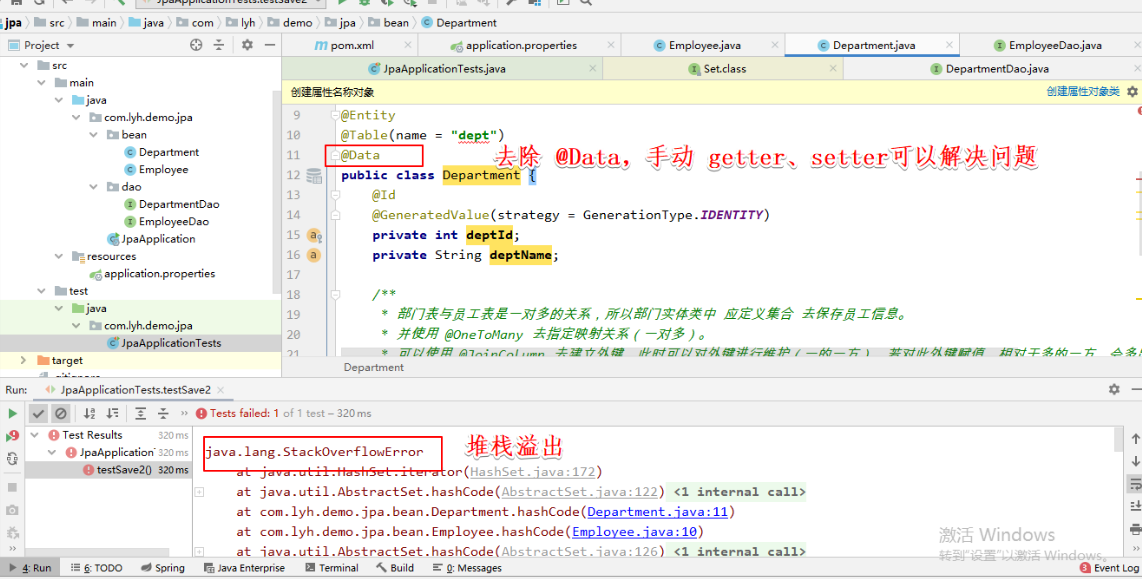Rerun the test with green play icon
This screenshot has width=1142, height=579.
point(12,413)
